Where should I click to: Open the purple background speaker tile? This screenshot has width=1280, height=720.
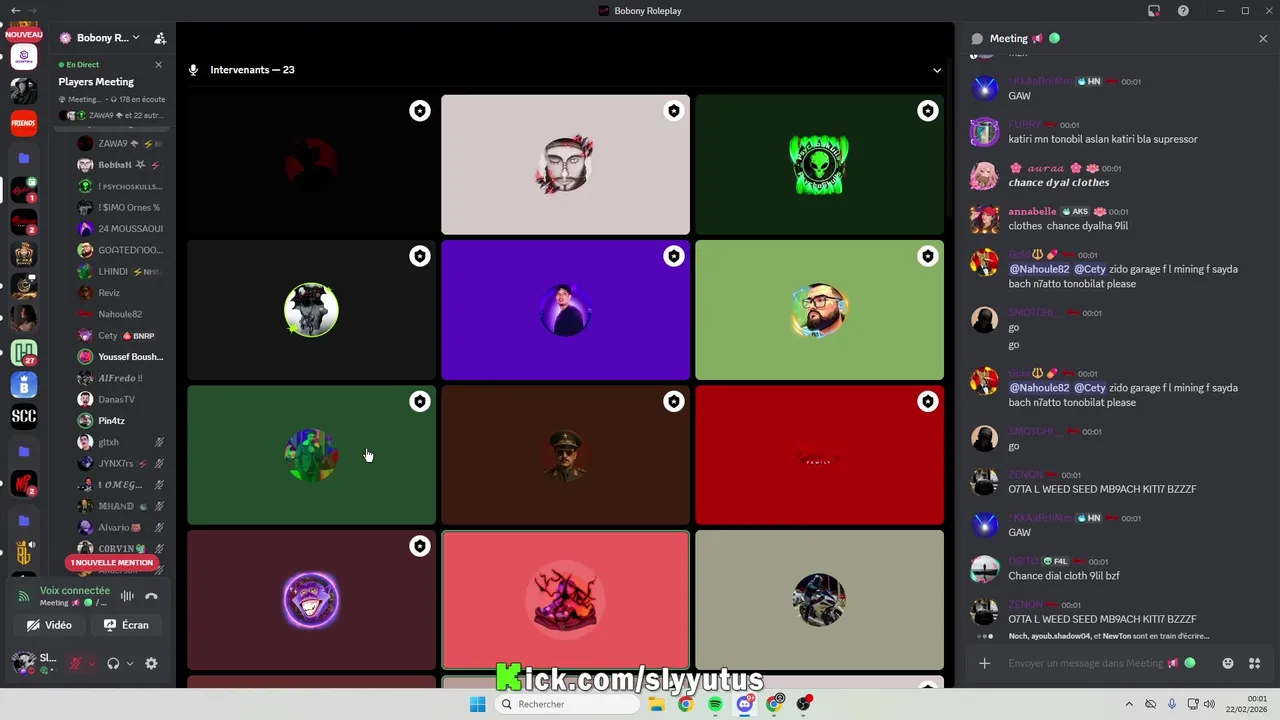565,310
